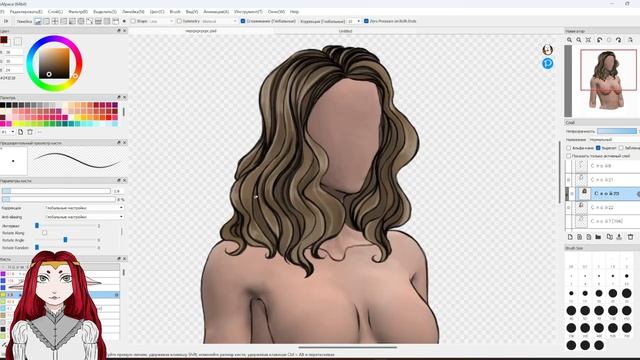Open the Animation menu
The image size is (640, 360).
pyautogui.click(x=216, y=12)
